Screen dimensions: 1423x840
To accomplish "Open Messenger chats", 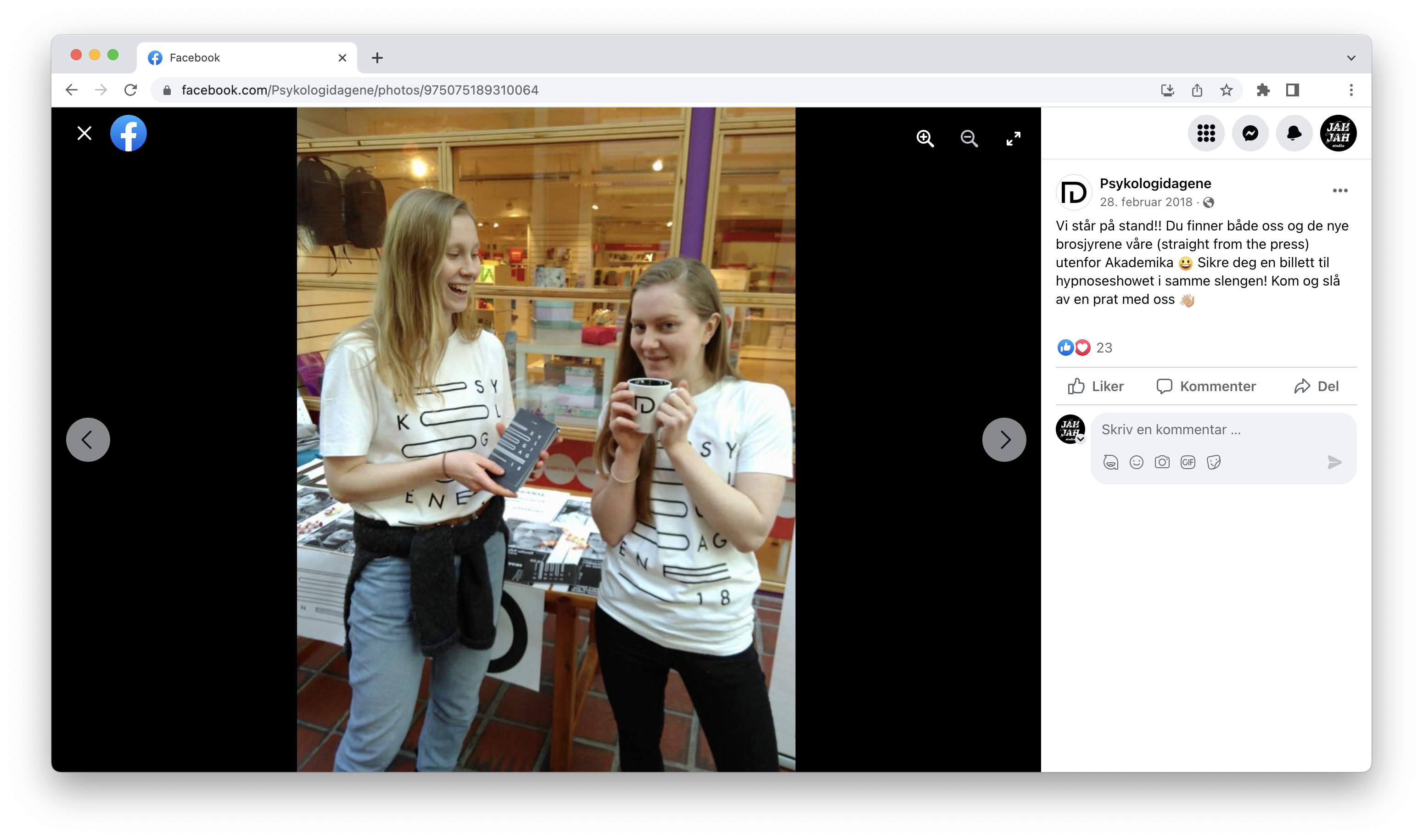I will point(1250,134).
